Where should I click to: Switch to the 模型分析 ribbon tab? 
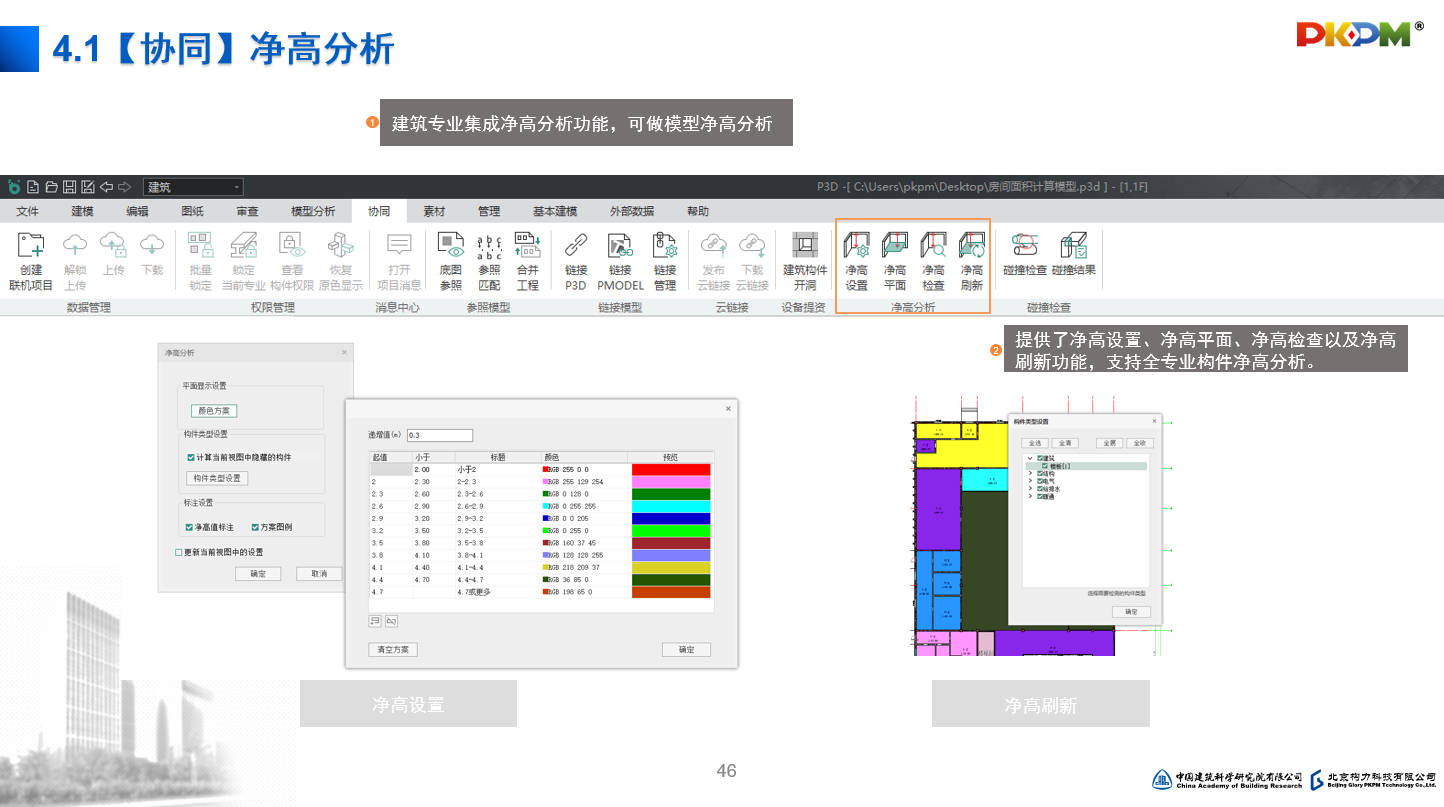click(x=313, y=211)
